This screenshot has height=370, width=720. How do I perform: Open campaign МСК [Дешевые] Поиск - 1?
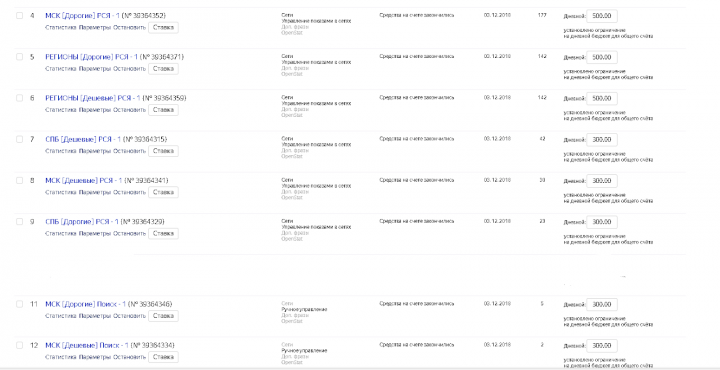pos(87,345)
